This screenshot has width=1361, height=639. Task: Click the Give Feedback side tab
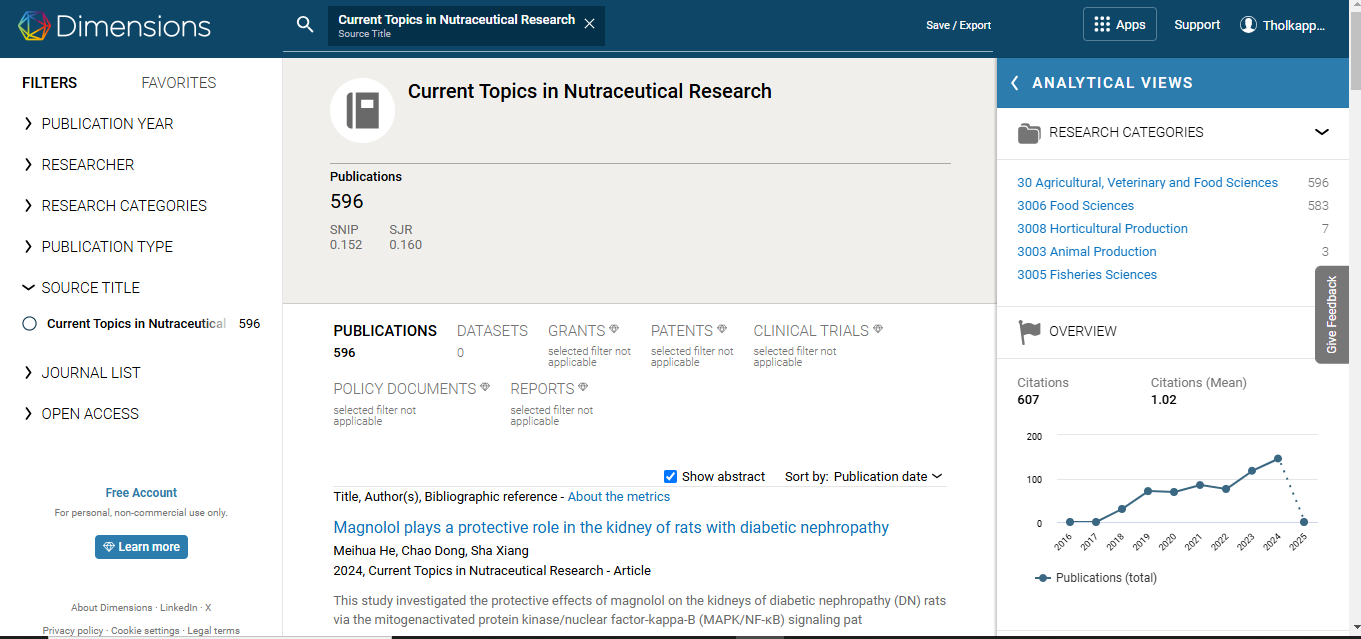coord(1331,314)
